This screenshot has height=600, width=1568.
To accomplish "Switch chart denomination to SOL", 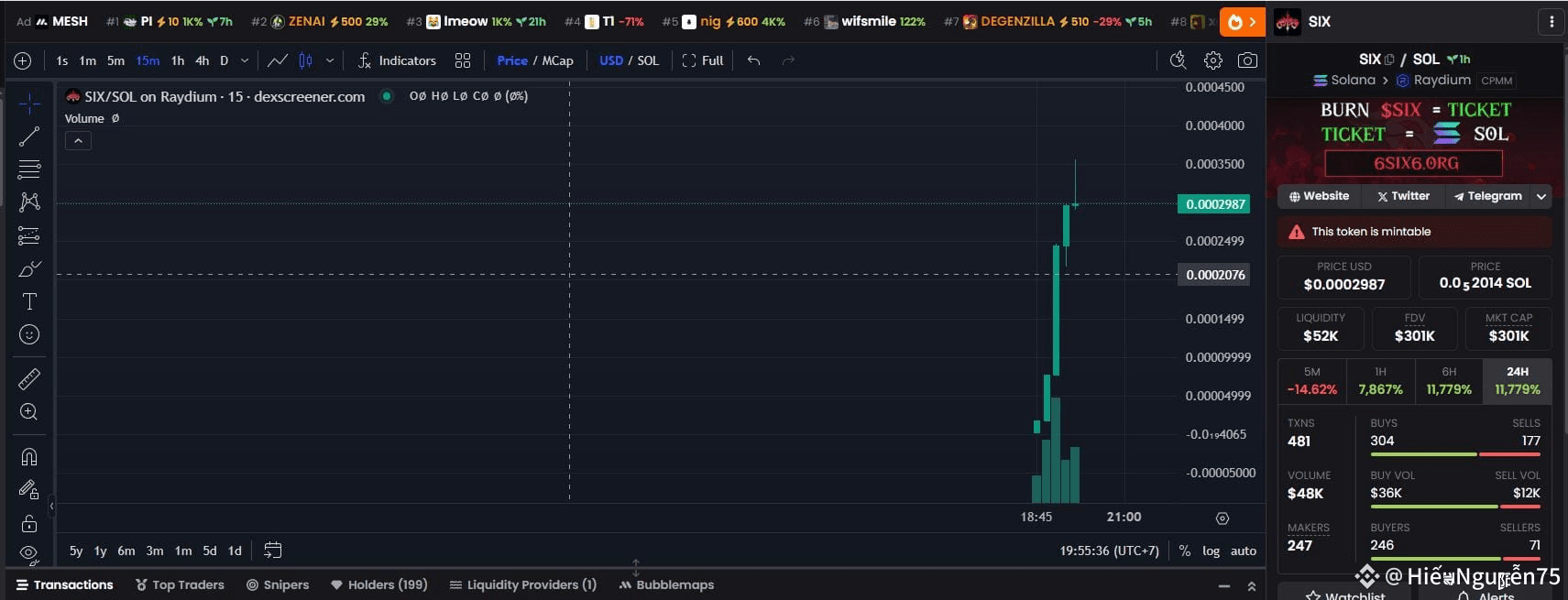I will pos(648,60).
